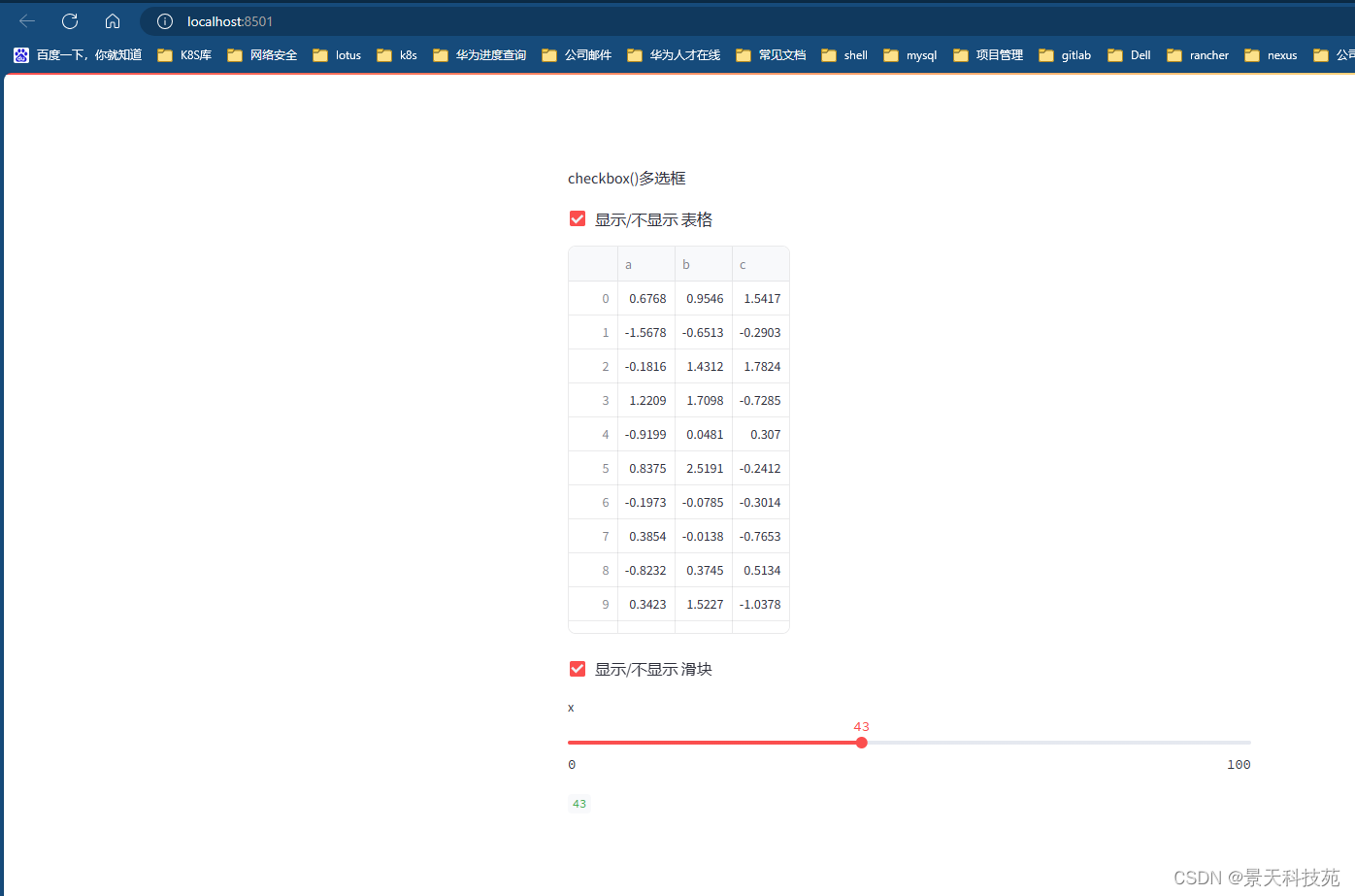Click the 百度一下，你就知道 bookmark link

coord(78,55)
